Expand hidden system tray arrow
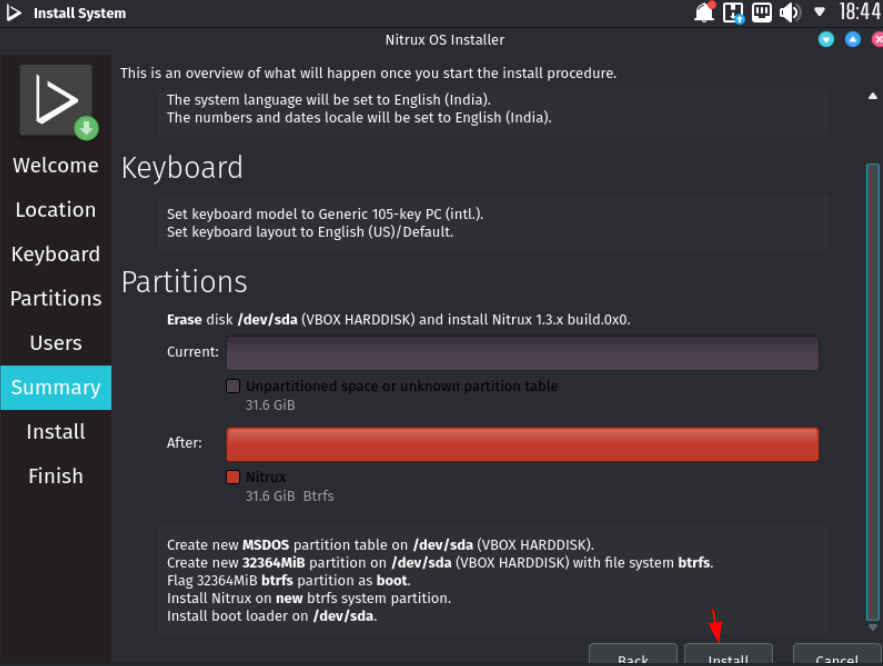 tap(819, 12)
